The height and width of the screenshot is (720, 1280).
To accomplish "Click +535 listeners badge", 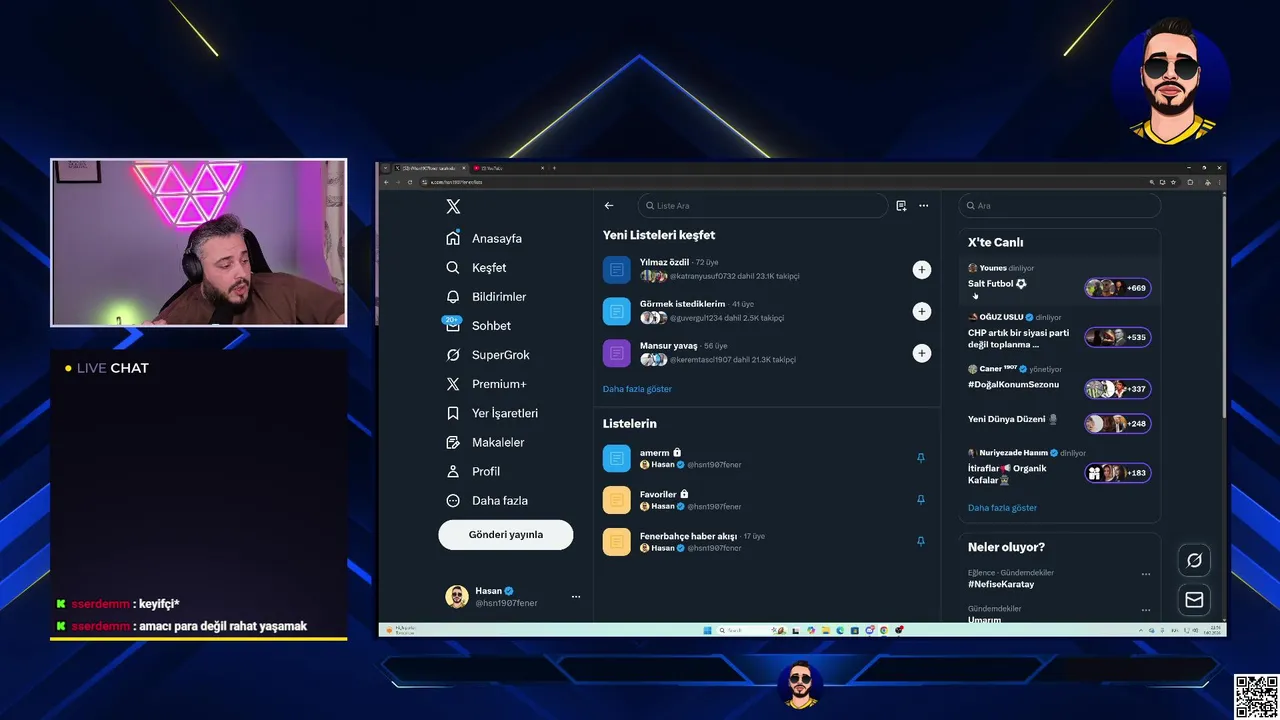I will pos(1118,337).
